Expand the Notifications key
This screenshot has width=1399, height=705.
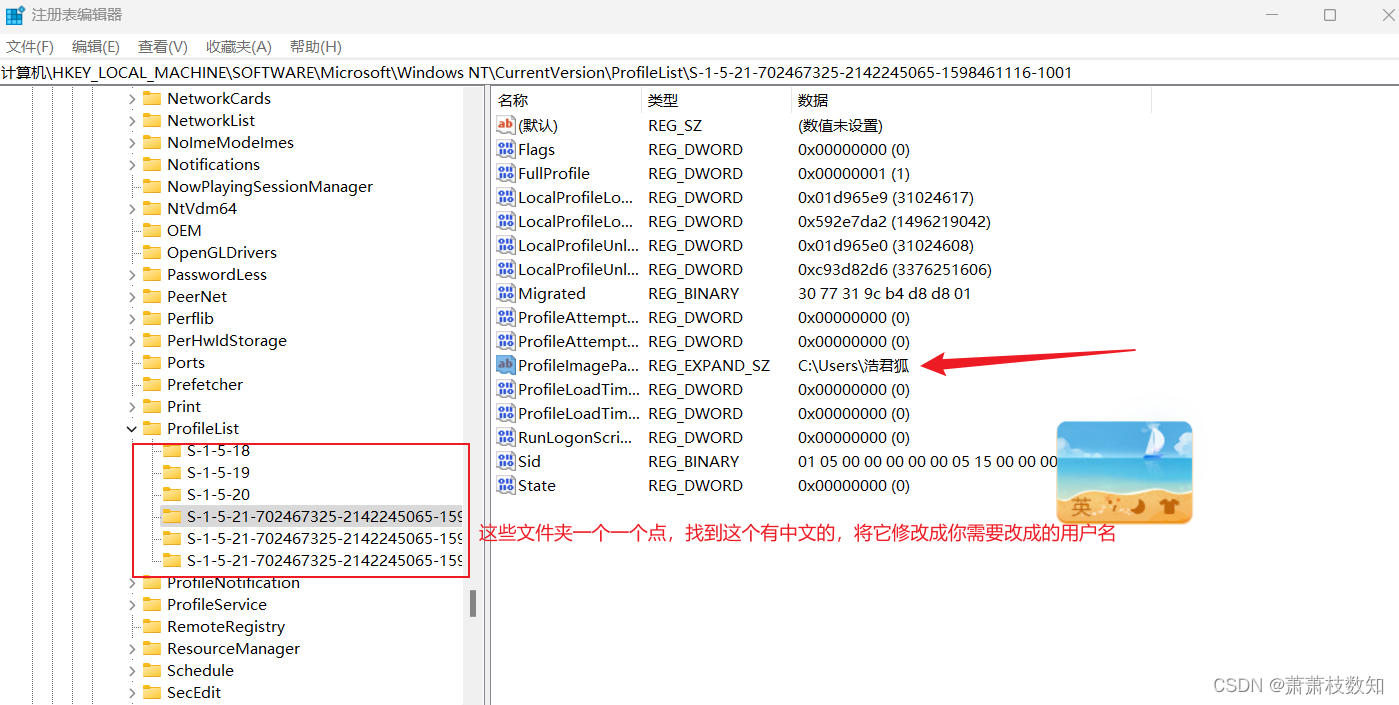(132, 164)
